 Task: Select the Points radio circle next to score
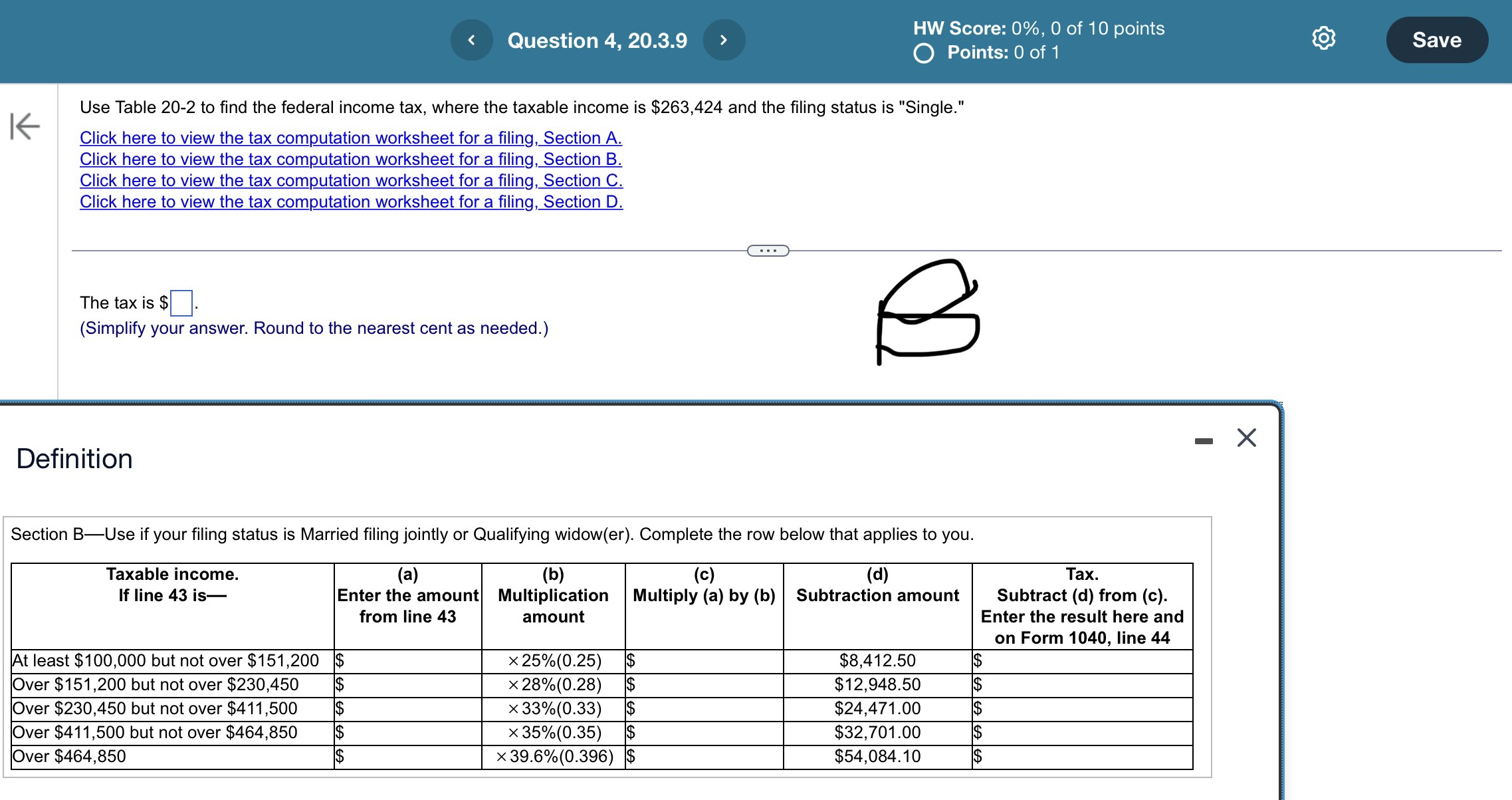924,53
